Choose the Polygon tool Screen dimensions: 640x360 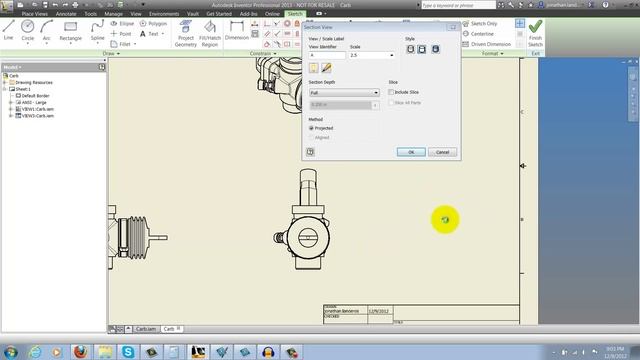tap(153, 24)
